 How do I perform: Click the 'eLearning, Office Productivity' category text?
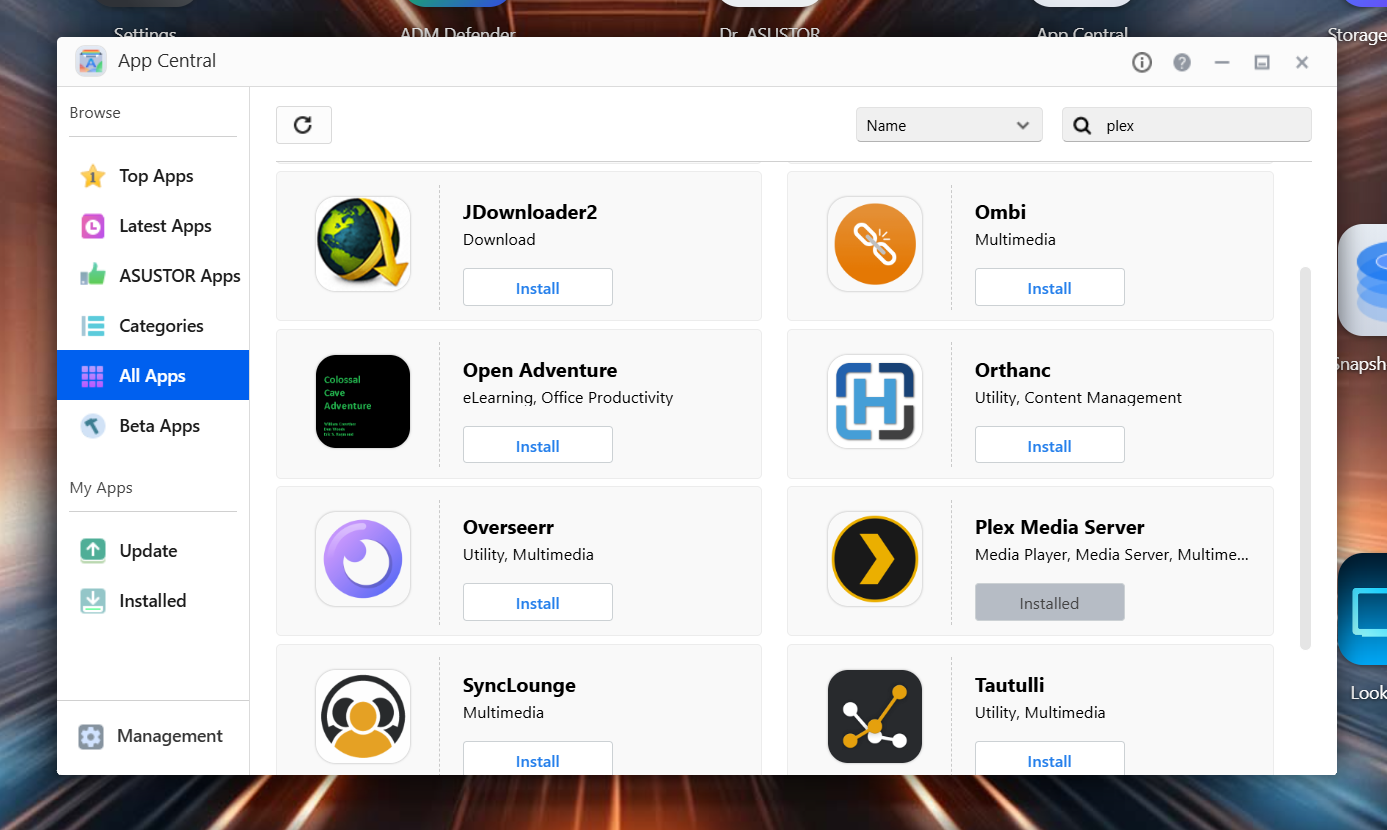coord(568,397)
